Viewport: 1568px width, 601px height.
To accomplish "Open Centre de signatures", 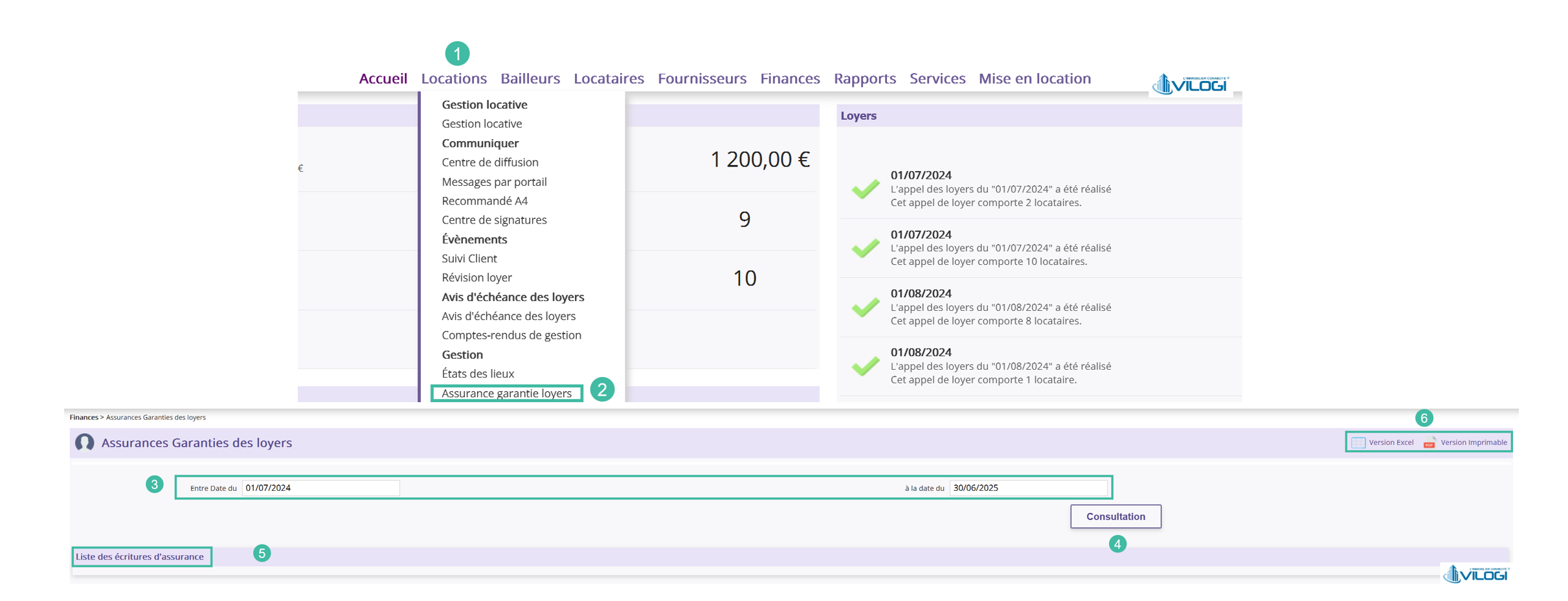I will (x=494, y=220).
